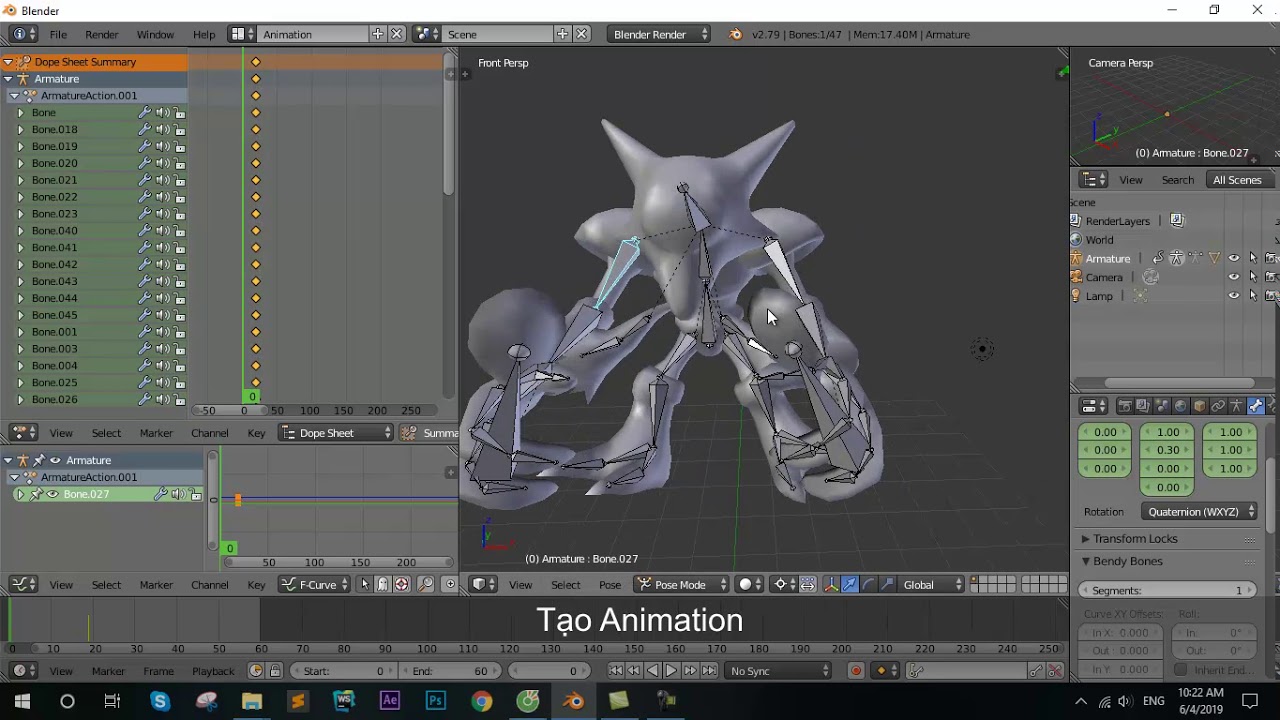Toggle the ghost icon filter in graph editor
The width and height of the screenshot is (1280, 720).
(383, 585)
